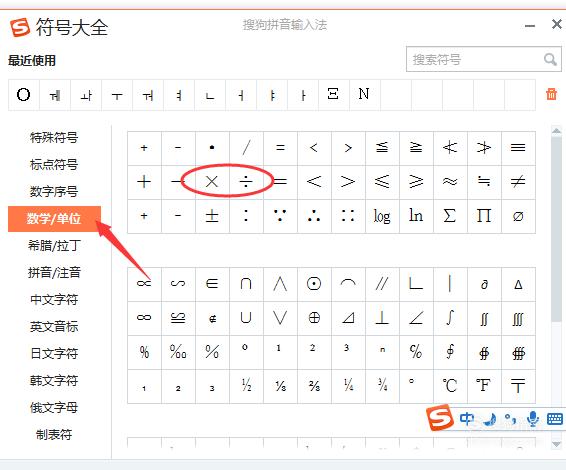Toggle moon full/half-width on IME bar
The width and height of the screenshot is (566, 470).
pyautogui.click(x=490, y=419)
